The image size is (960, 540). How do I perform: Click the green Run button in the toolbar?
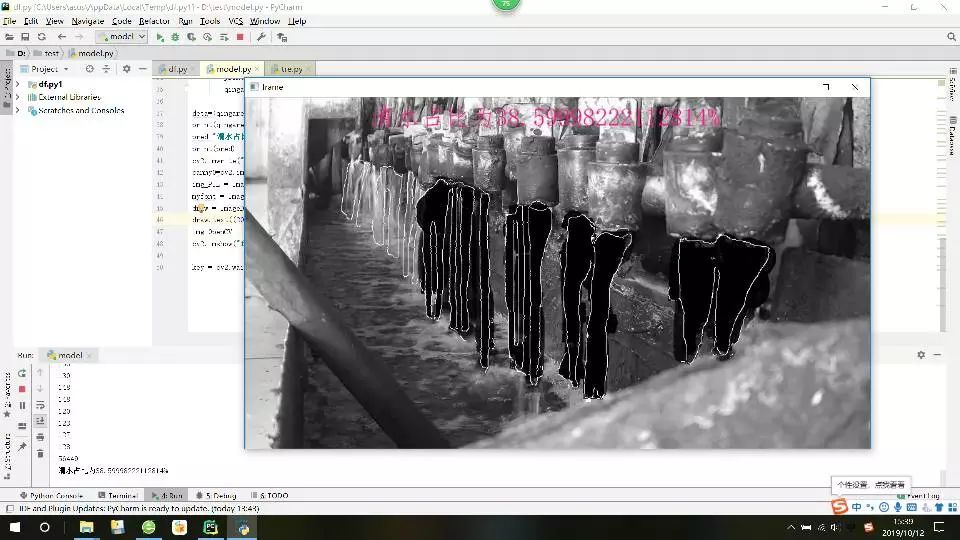[x=160, y=37]
